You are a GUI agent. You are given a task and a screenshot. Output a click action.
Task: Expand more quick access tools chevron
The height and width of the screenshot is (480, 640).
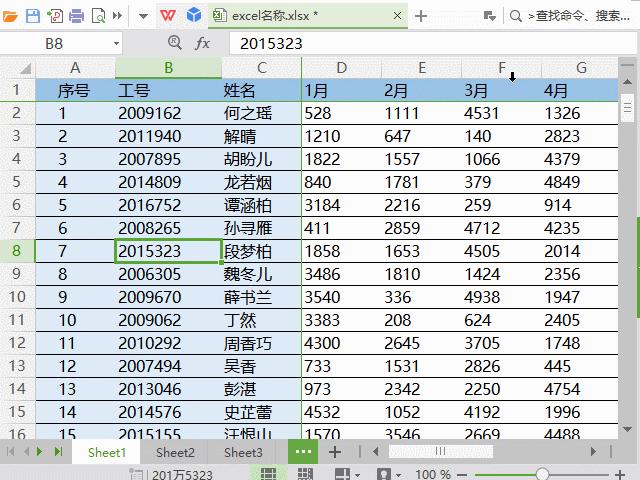click(118, 16)
